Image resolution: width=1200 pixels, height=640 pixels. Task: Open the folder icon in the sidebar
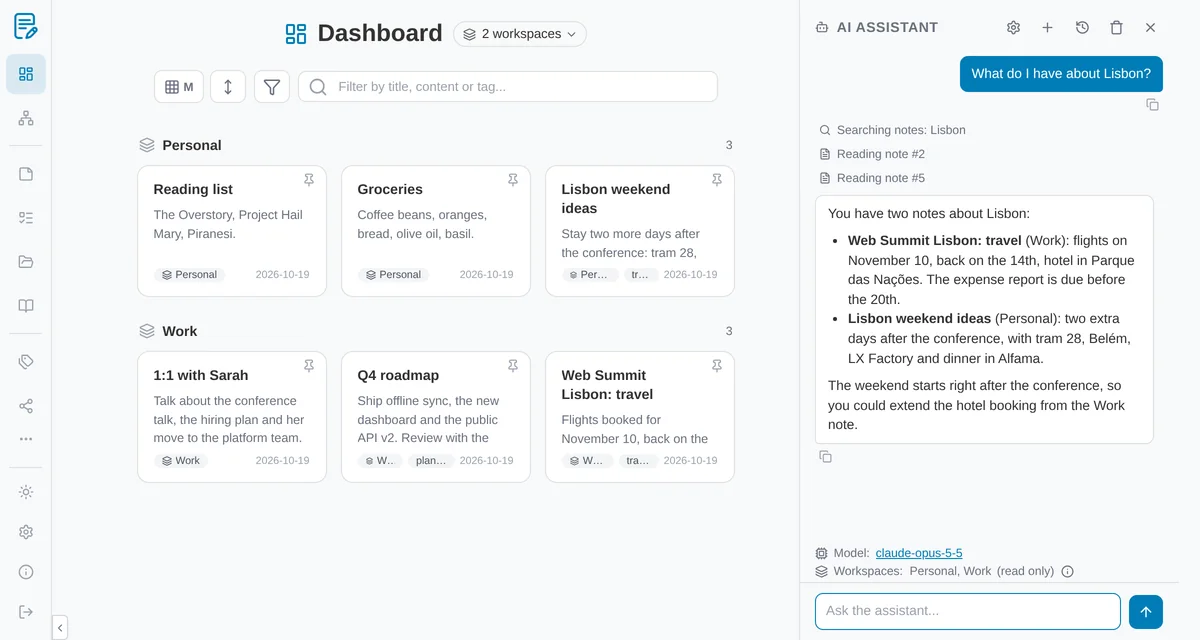click(x=26, y=262)
